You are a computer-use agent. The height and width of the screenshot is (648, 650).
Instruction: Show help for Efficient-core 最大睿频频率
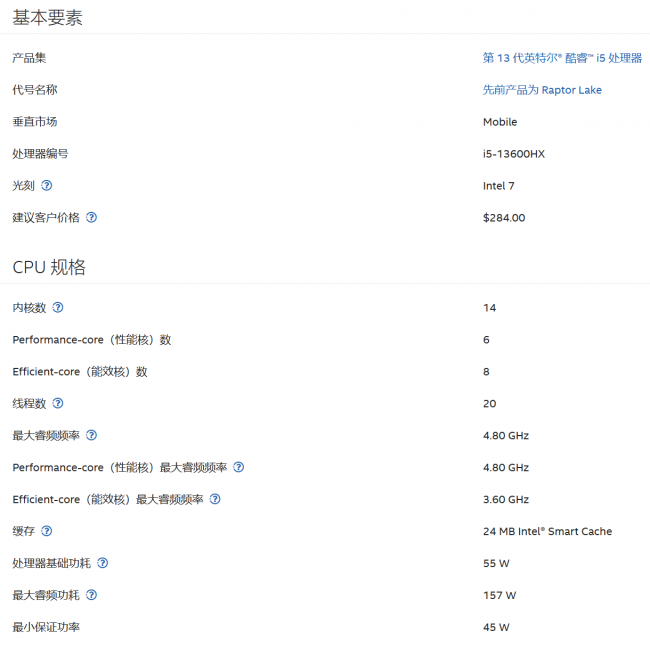(x=215, y=499)
